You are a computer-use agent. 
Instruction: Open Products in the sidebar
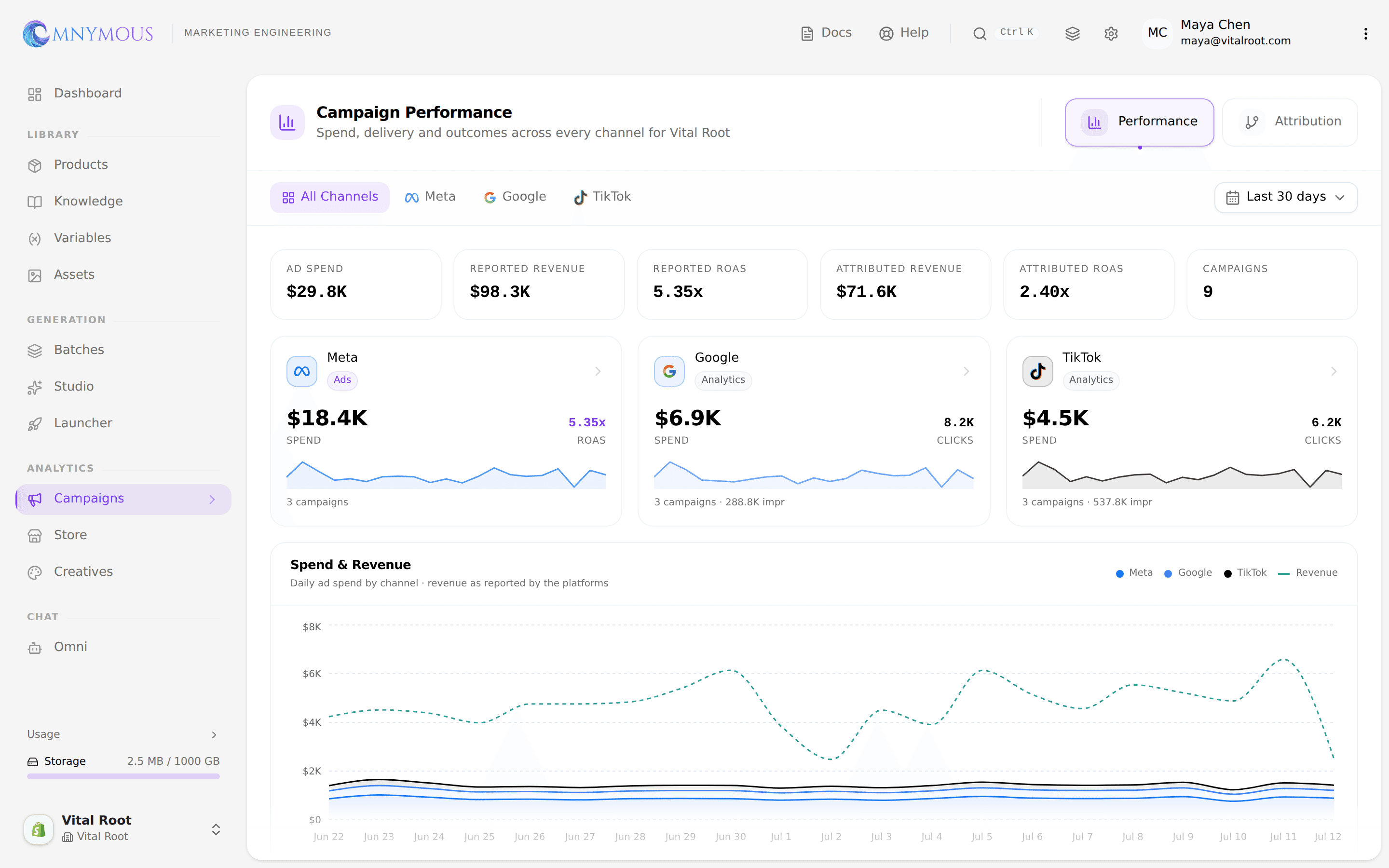pos(123,165)
